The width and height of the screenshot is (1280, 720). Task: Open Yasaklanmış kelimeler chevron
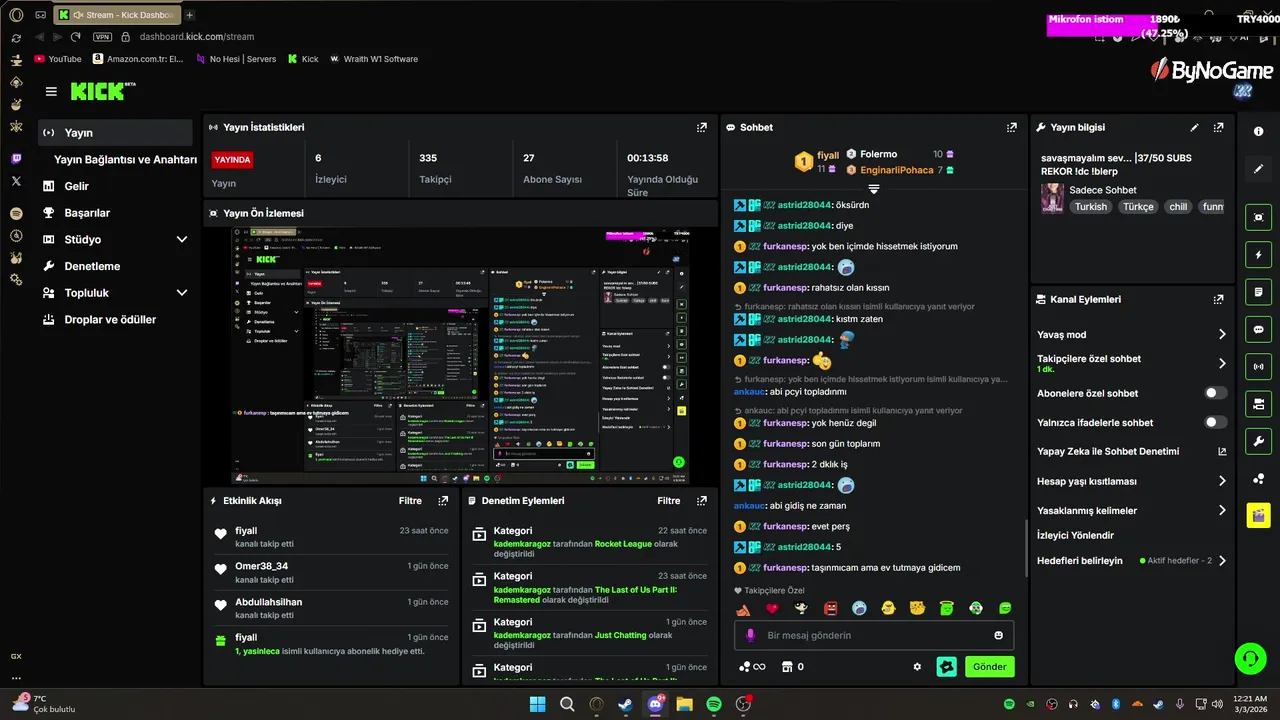(x=1222, y=510)
